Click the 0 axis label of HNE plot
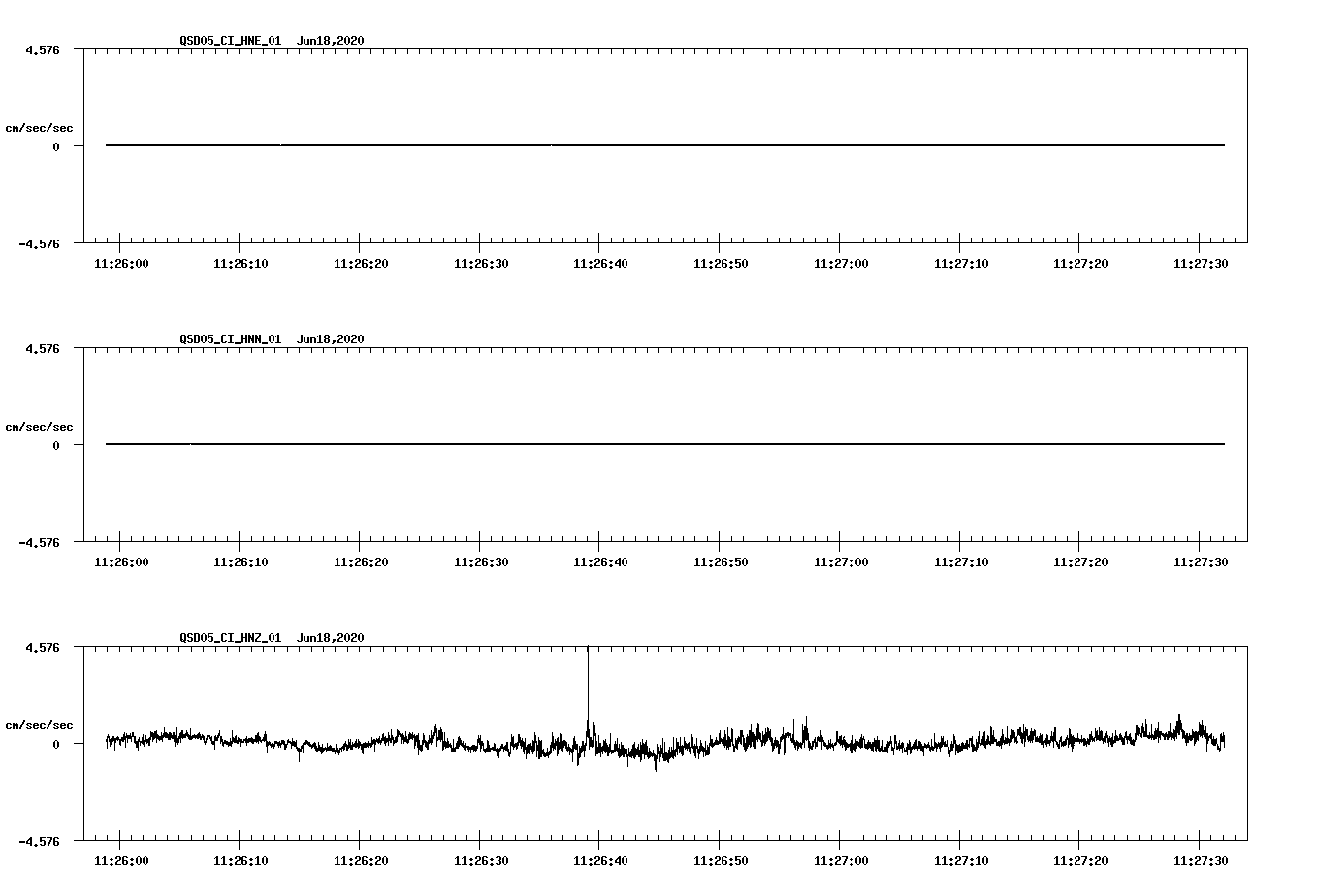The width and height of the screenshot is (1317, 896). pos(56,146)
